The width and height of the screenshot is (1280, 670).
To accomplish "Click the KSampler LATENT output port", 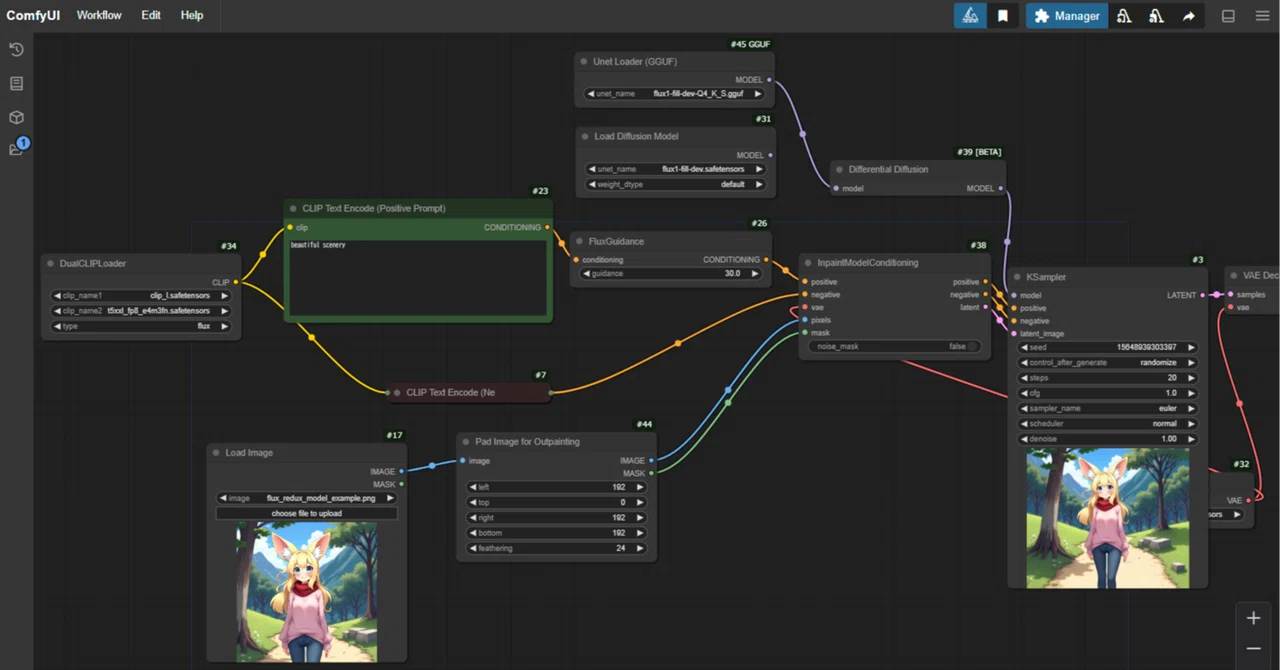I will click(x=1202, y=295).
